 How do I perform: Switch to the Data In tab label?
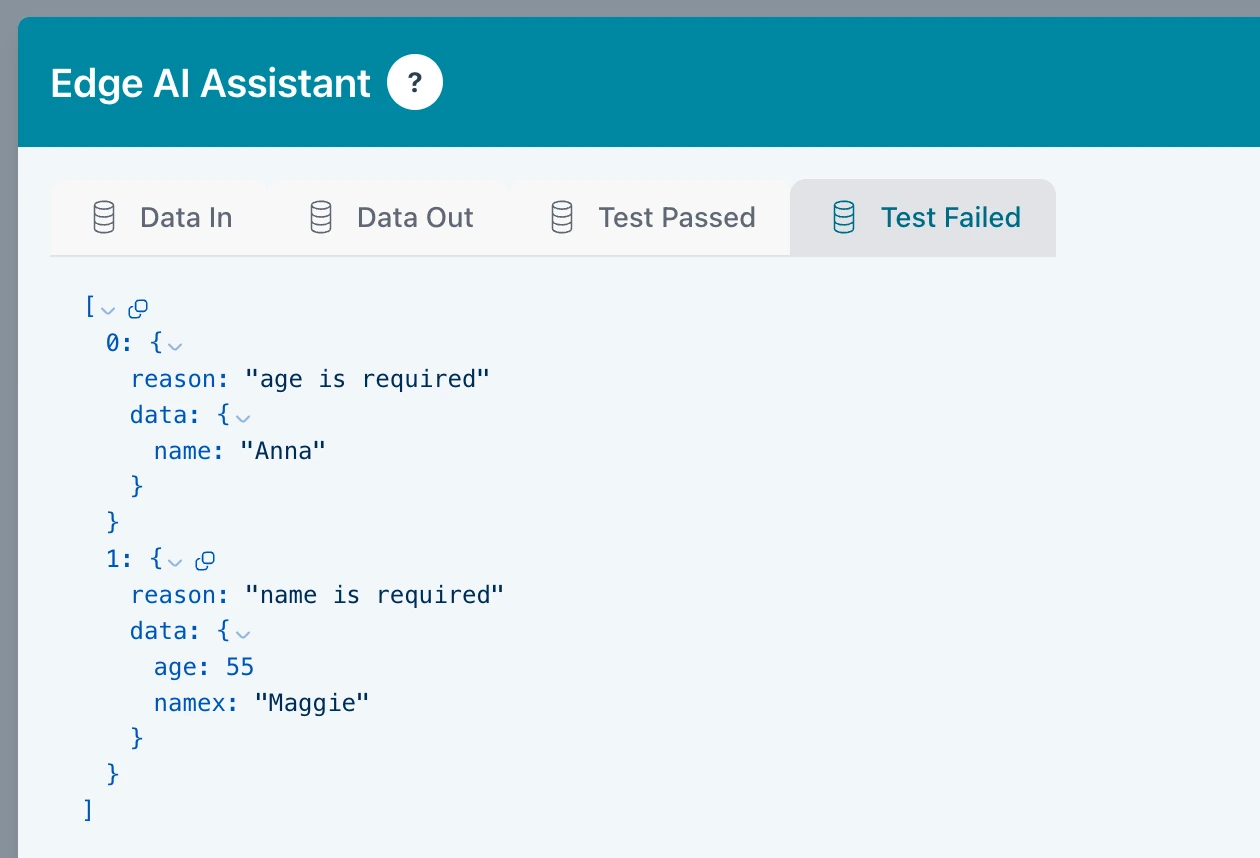click(x=186, y=217)
